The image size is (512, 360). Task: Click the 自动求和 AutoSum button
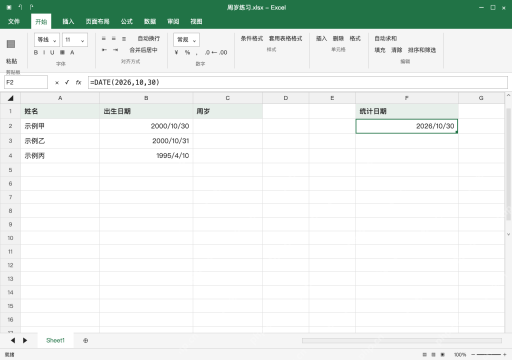[386, 39]
